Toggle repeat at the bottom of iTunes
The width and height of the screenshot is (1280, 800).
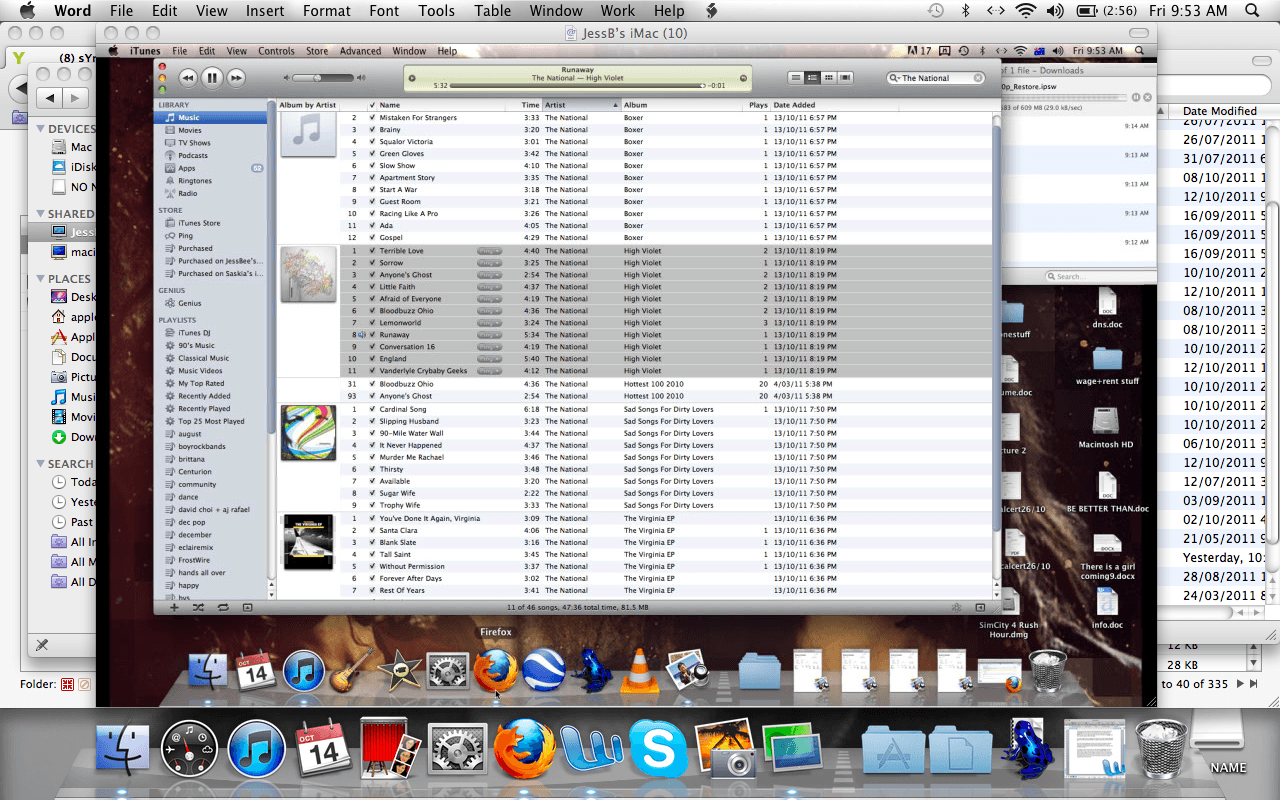coord(222,607)
